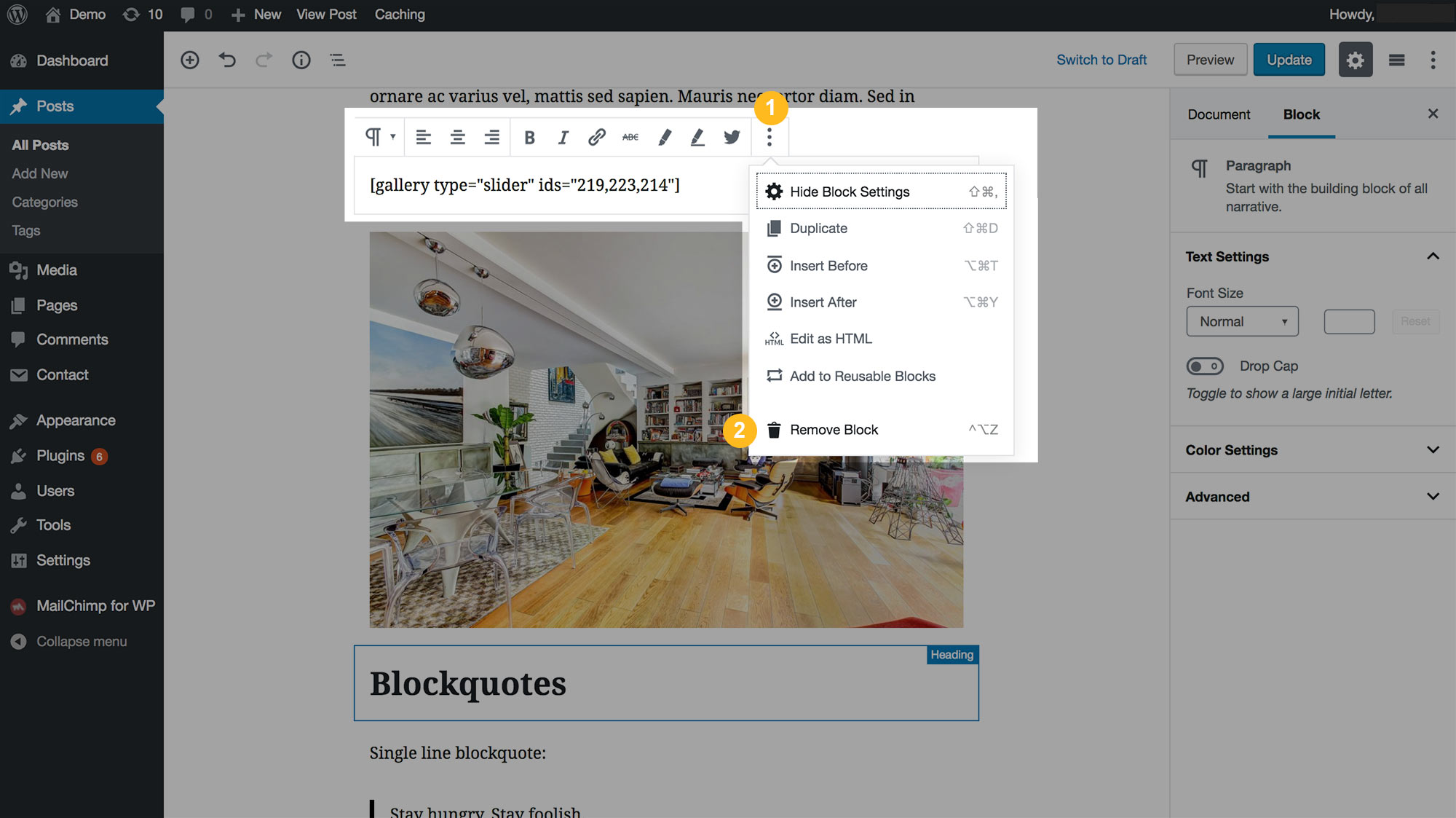The image size is (1456, 818).
Task: Click the custom font size field
Action: pyautogui.click(x=1349, y=321)
